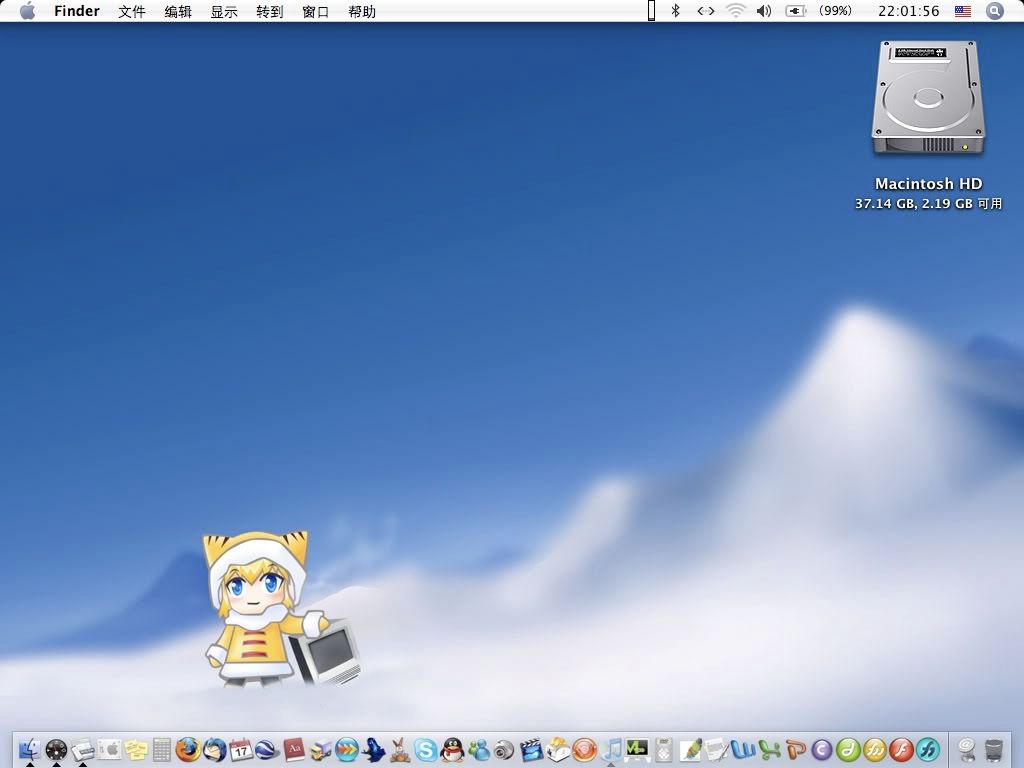Open the 文件 menu
1024x768 pixels.
tap(131, 11)
